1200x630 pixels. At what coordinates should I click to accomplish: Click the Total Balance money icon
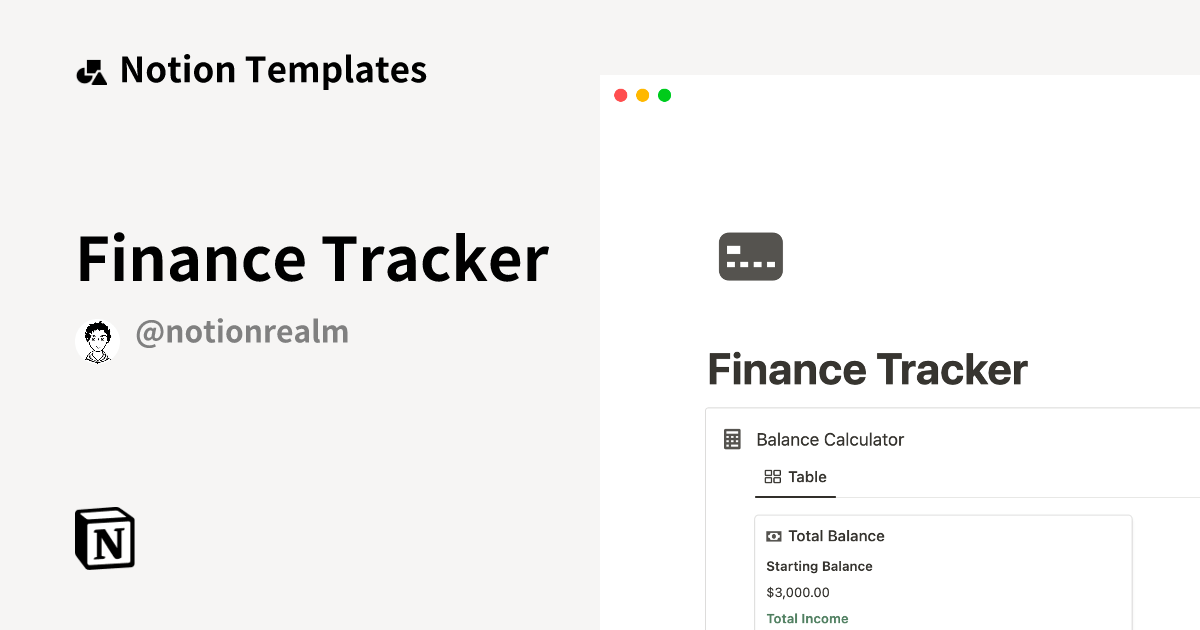(x=774, y=536)
